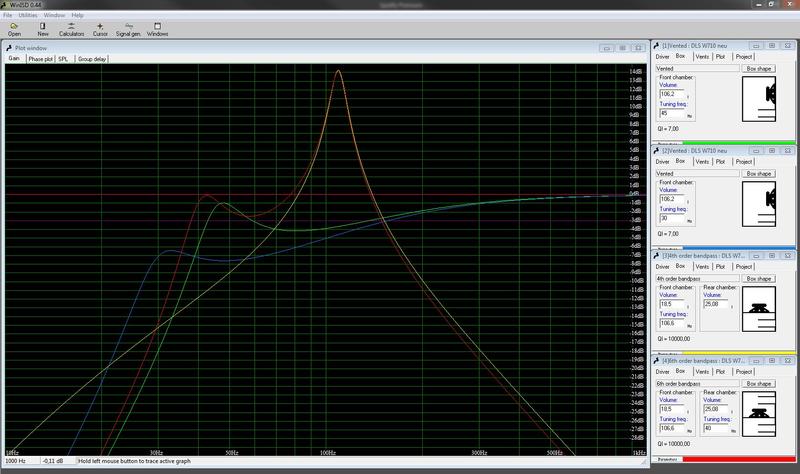This screenshot has width=800, height=474.
Task: Click rear Volume 25,08 in 6th order window
Action: [x=716, y=409]
